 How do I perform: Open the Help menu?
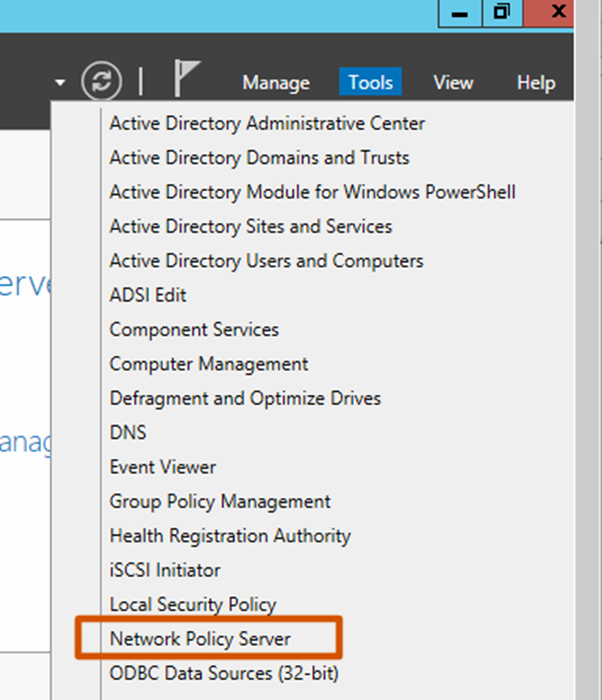pos(535,83)
